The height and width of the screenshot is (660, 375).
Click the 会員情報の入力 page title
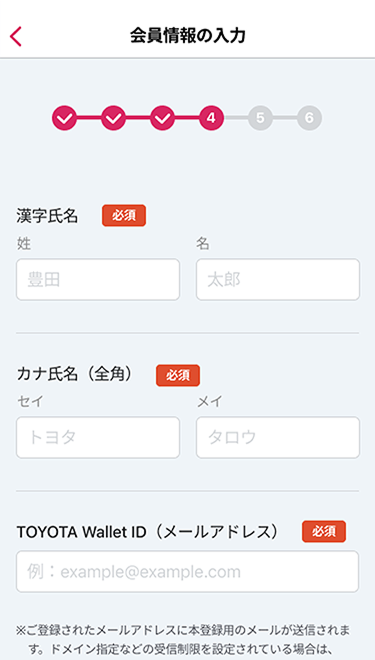click(x=187, y=36)
